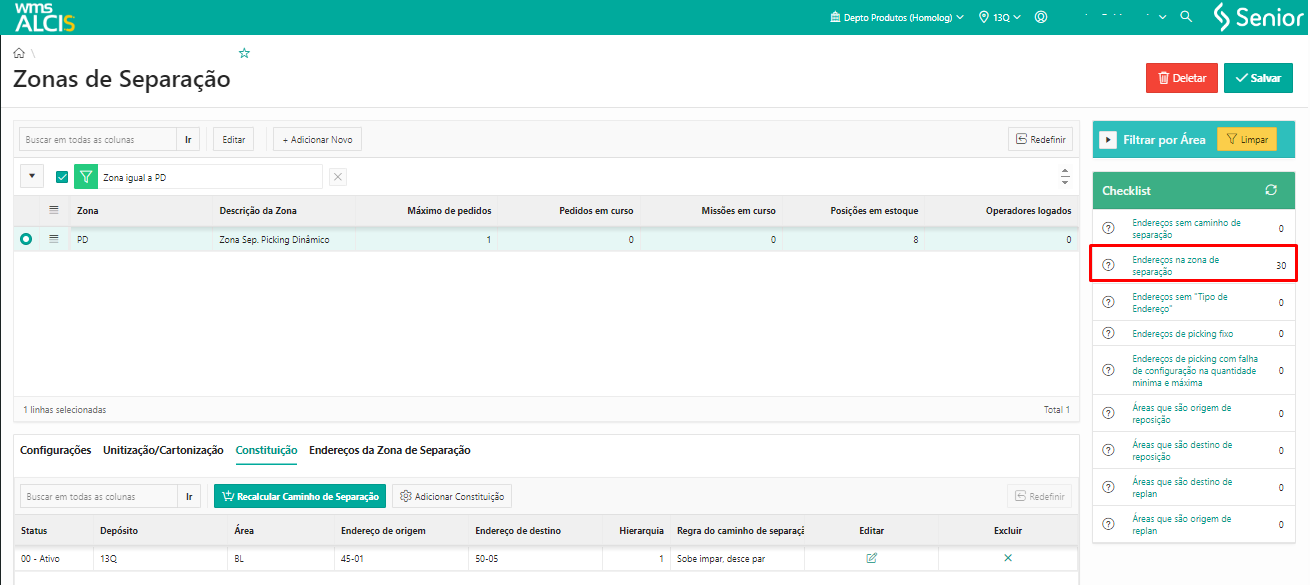Open the column menu icon in grid header
This screenshot has width=1310, height=585.
pyautogui.click(x=54, y=210)
